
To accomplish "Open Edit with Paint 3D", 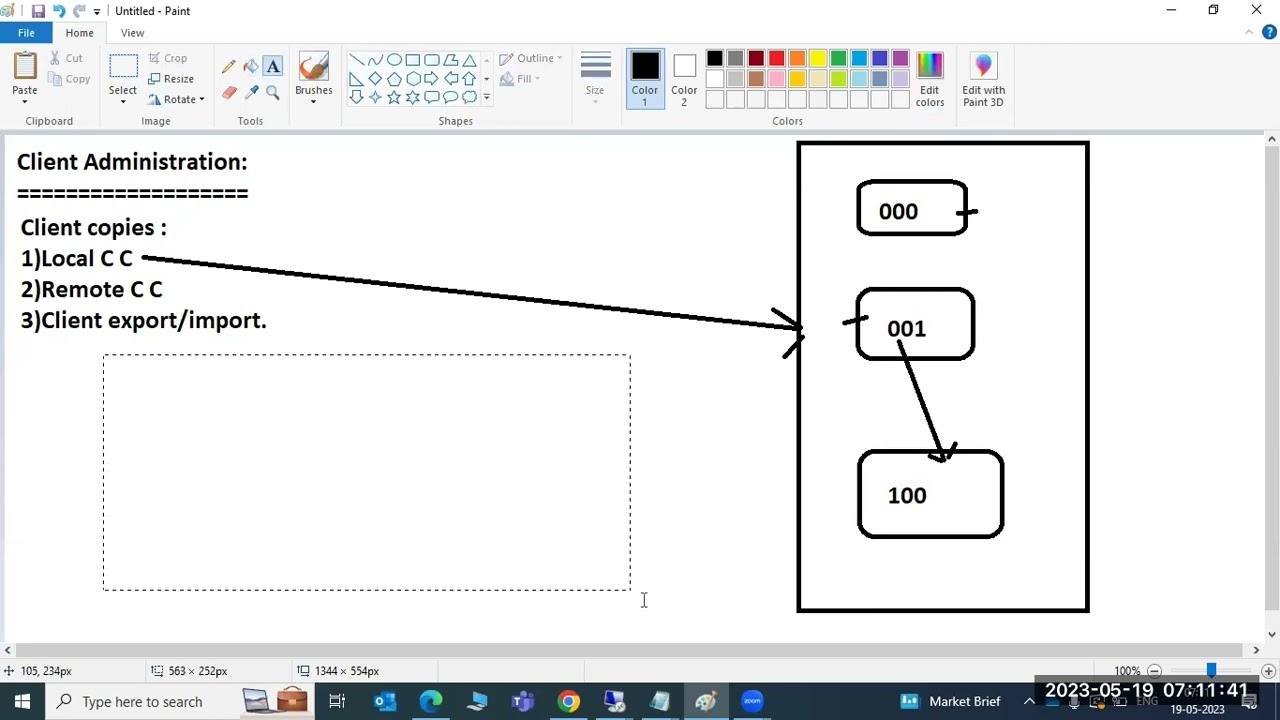I will [x=984, y=79].
